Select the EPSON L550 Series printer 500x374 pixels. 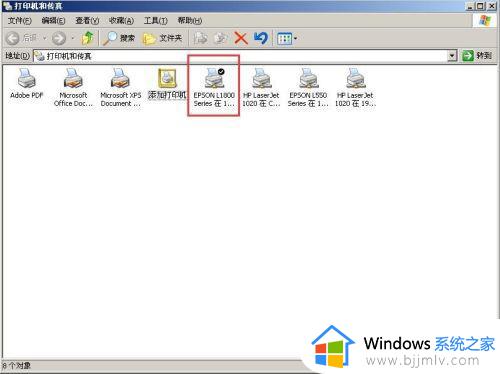[x=308, y=87]
